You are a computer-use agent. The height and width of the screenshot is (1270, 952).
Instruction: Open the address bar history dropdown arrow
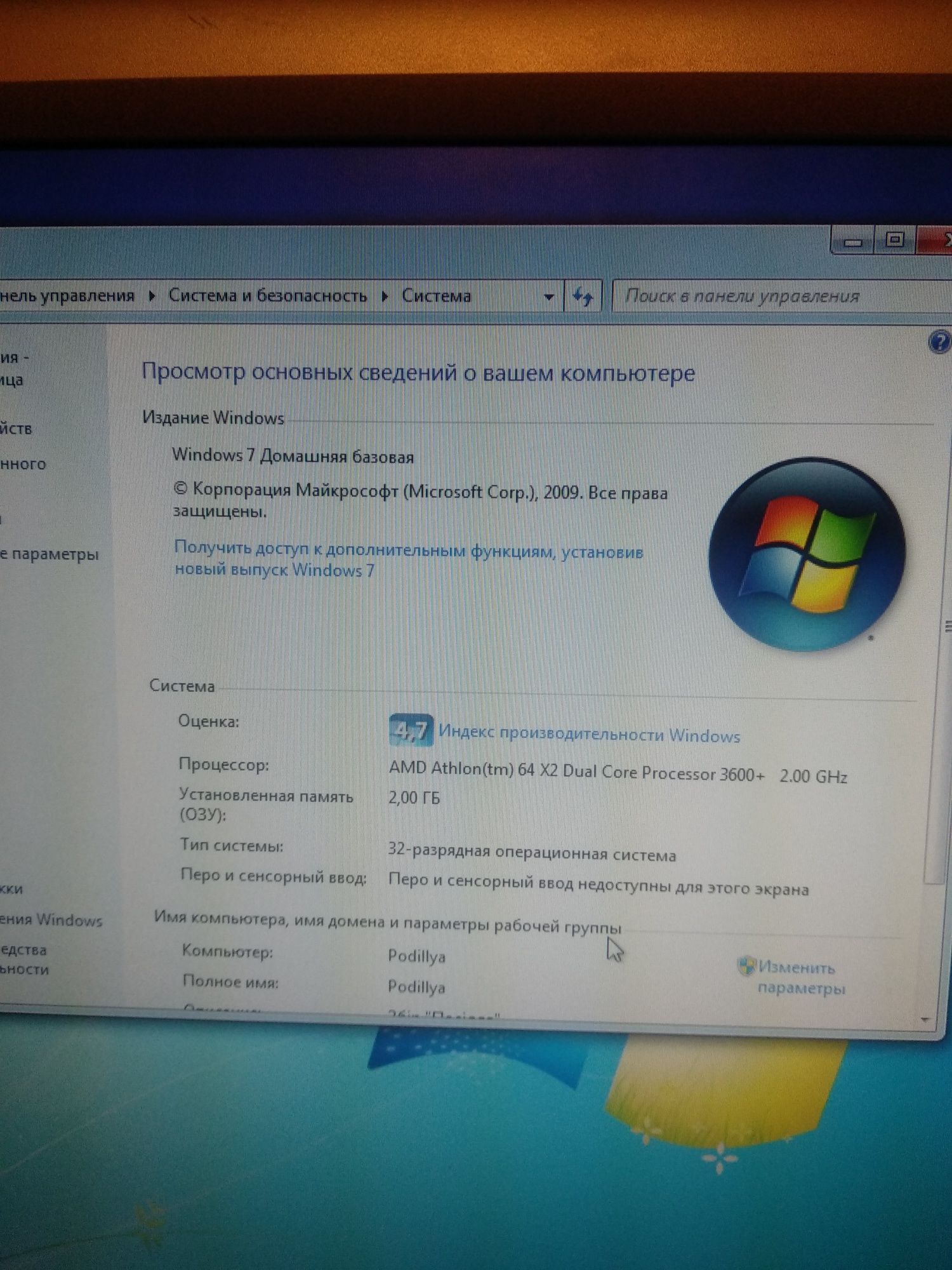coord(548,297)
